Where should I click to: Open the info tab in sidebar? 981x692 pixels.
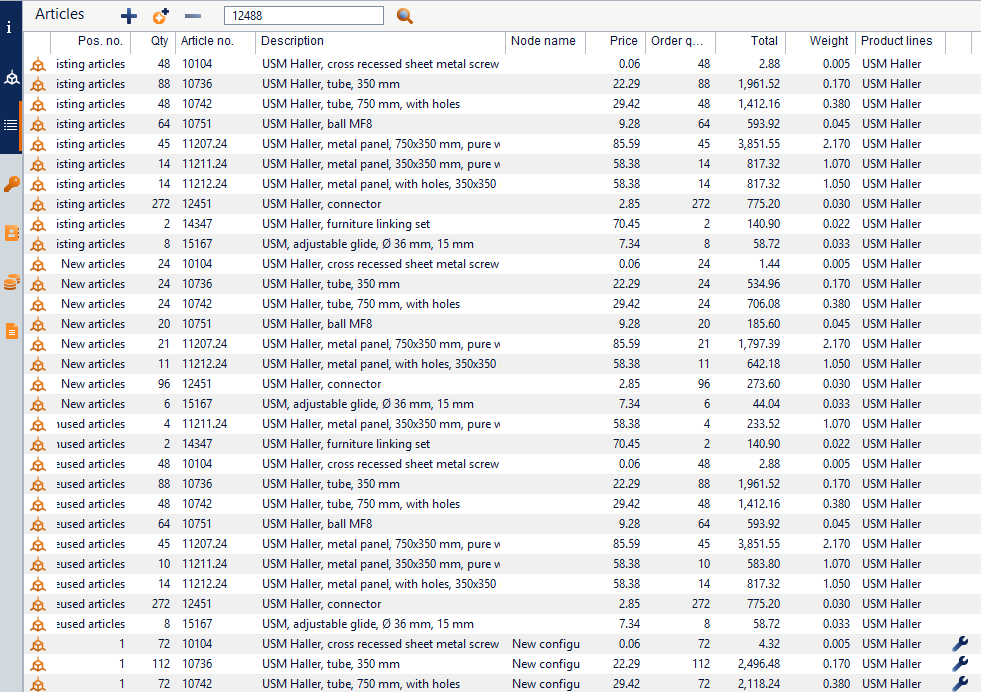[10, 27]
